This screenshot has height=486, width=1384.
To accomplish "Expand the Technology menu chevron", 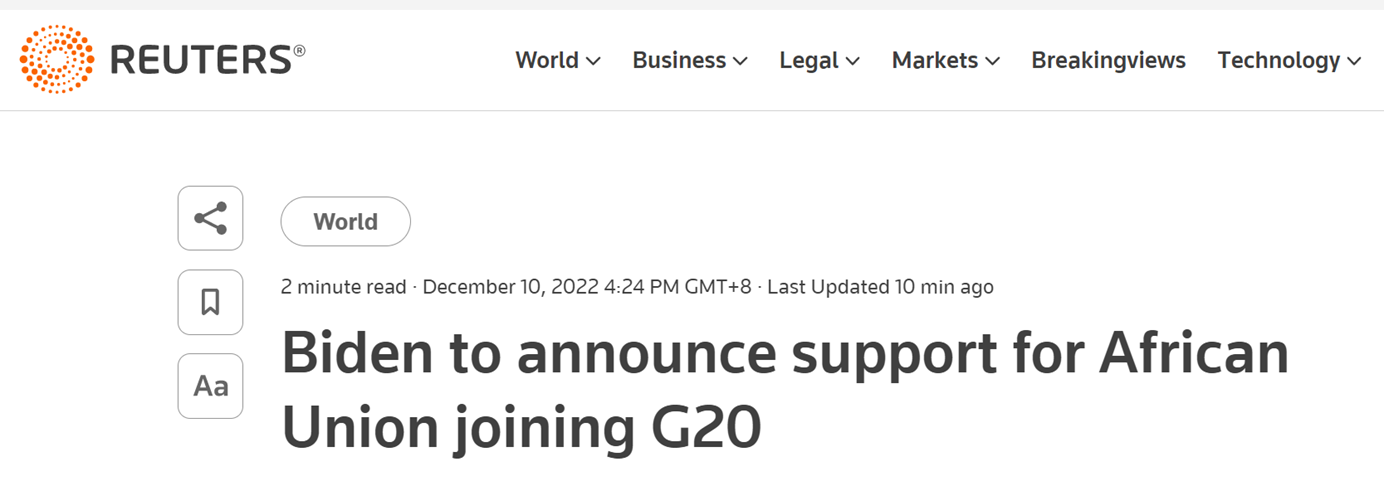I will tap(1354, 62).
